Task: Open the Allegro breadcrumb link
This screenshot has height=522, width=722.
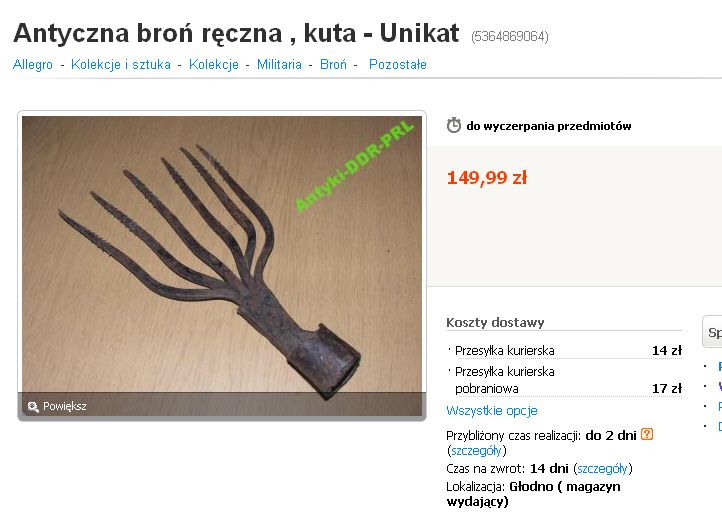Action: point(33,64)
